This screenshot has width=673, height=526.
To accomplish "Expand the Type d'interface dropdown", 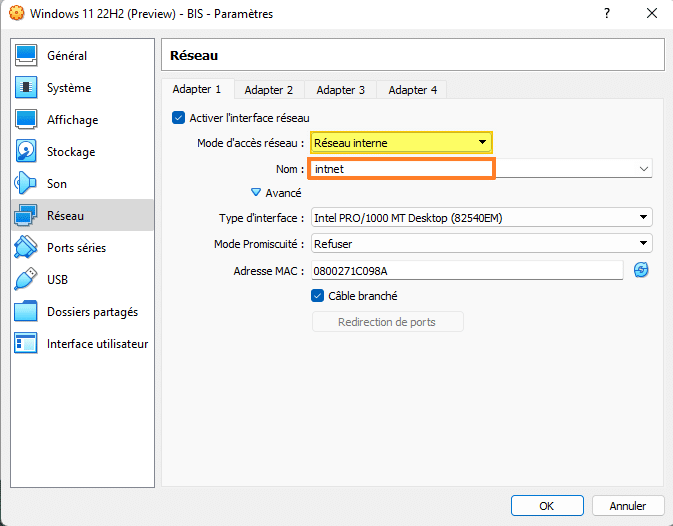I will (481, 217).
